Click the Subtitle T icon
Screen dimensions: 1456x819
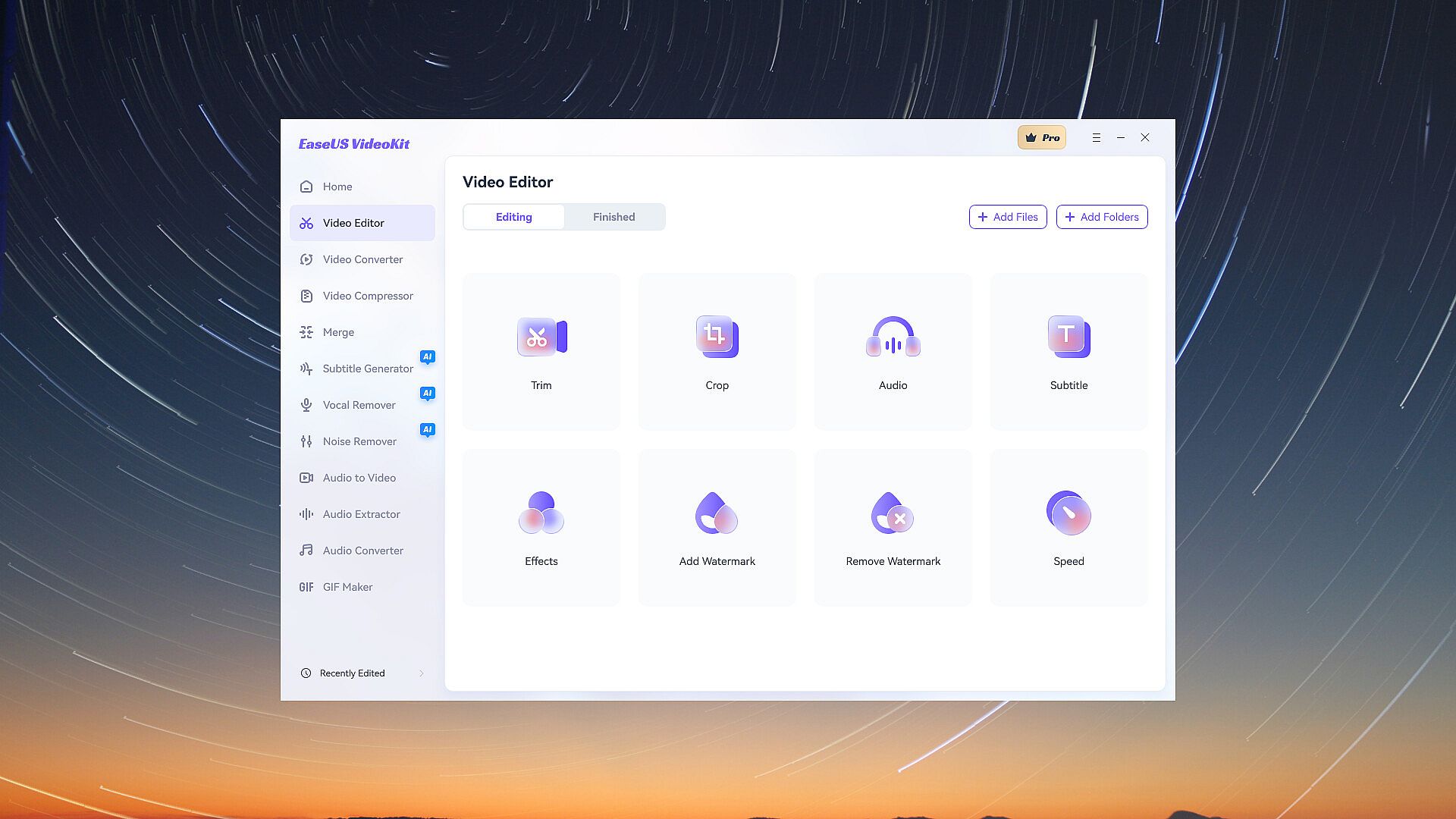coord(1068,337)
